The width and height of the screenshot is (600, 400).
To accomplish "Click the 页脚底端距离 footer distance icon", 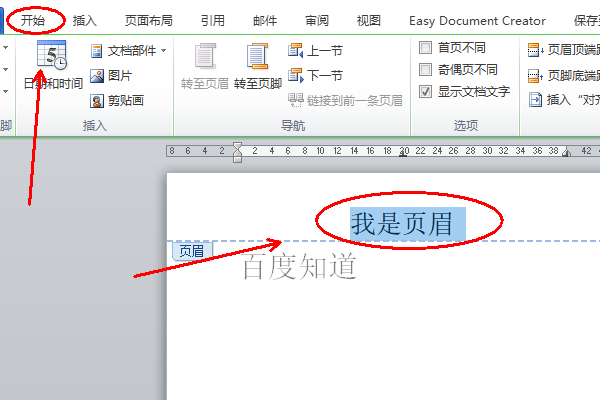I will tap(537, 75).
